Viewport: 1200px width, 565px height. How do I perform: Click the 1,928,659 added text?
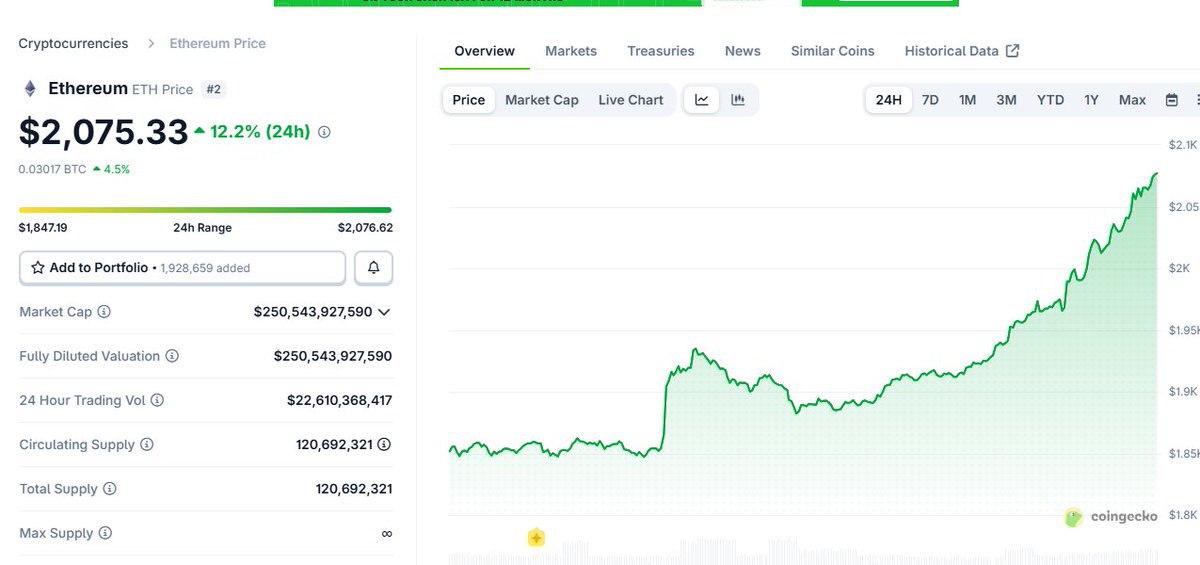pos(205,268)
